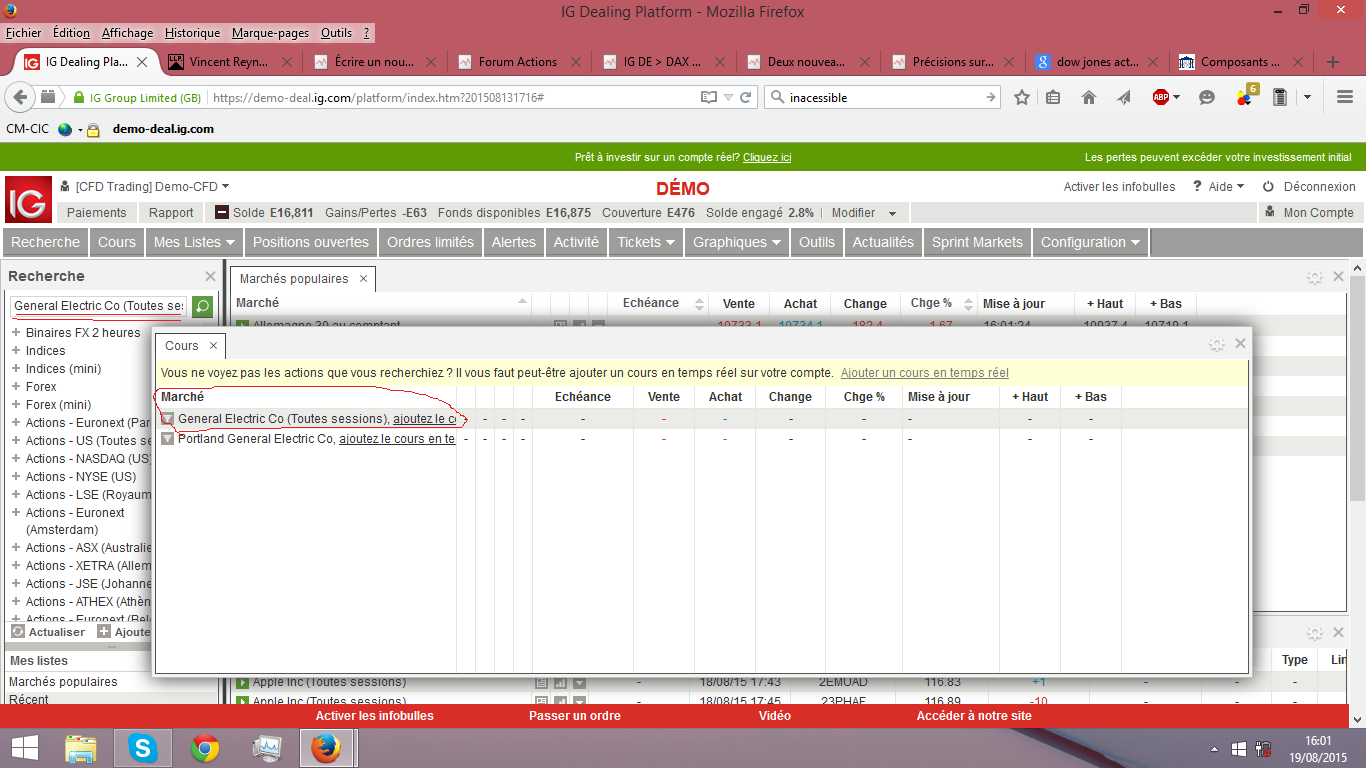The image size is (1366, 768).
Task: Open the Firefox home page icon
Action: tap(1089, 97)
